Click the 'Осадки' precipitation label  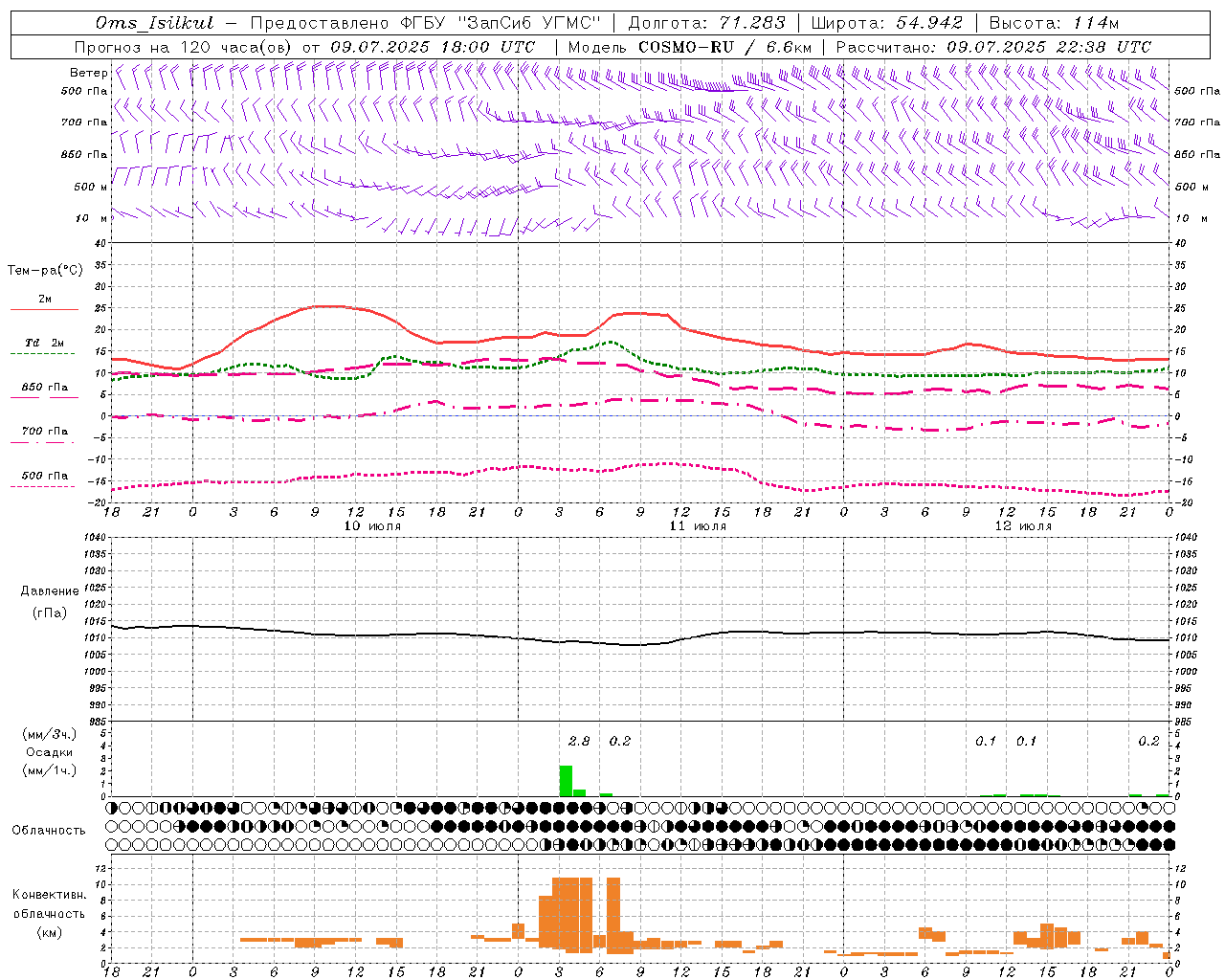[49, 752]
